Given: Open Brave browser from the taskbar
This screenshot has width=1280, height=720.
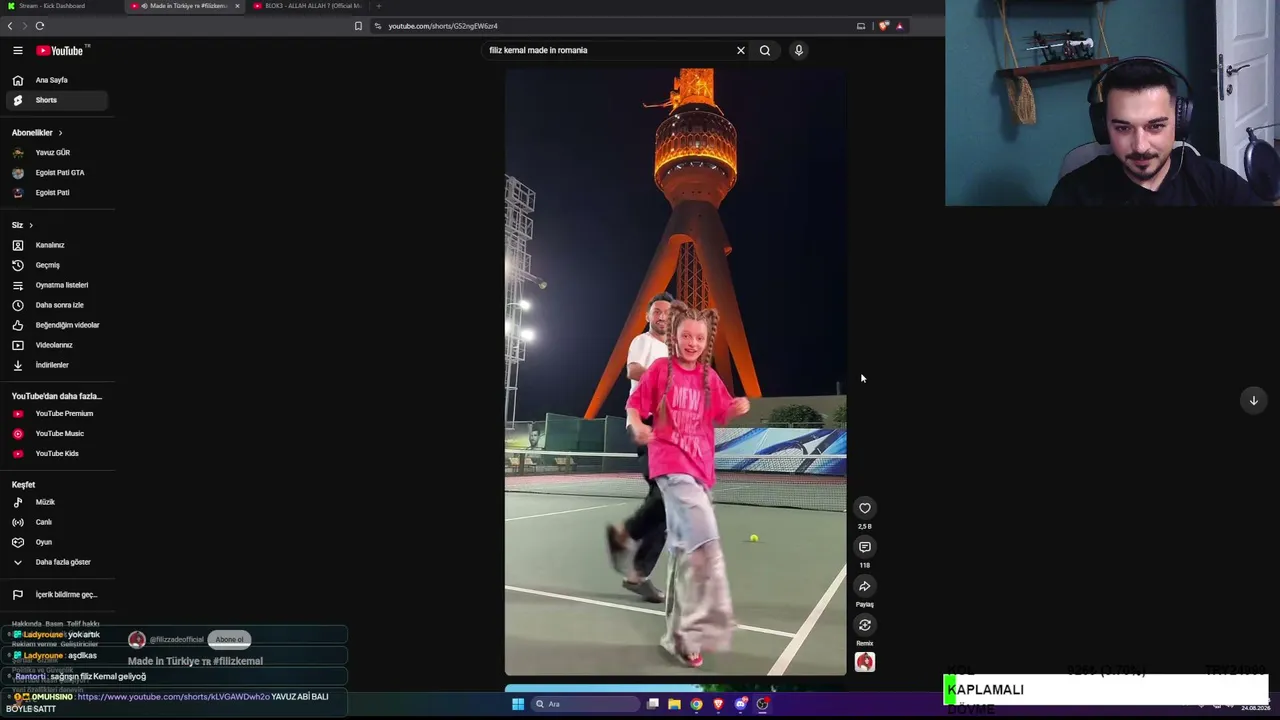Looking at the screenshot, I should point(719,704).
